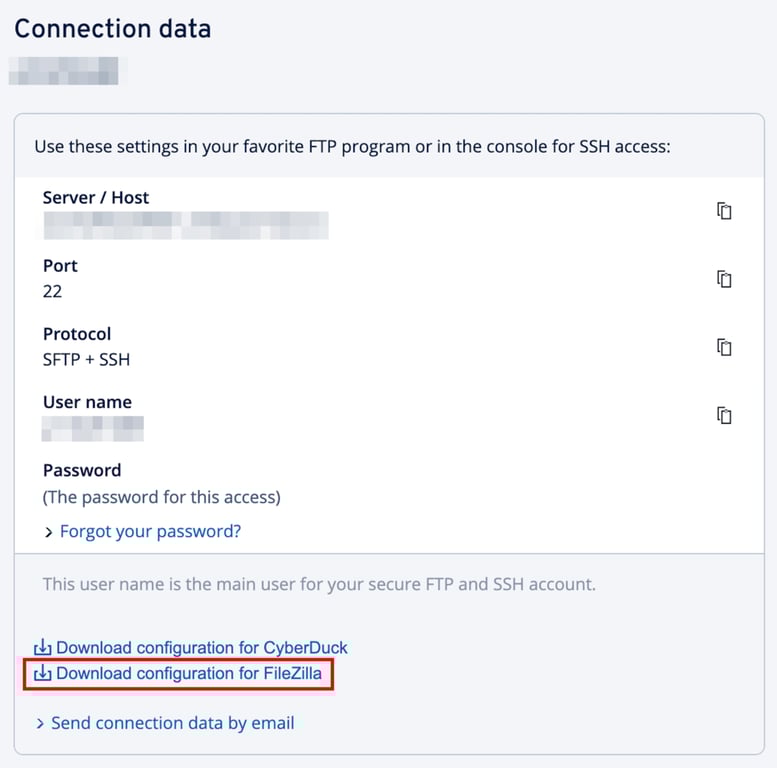Click the main user note about secure FTP
Viewport: 777px width, 768px height.
click(x=318, y=584)
